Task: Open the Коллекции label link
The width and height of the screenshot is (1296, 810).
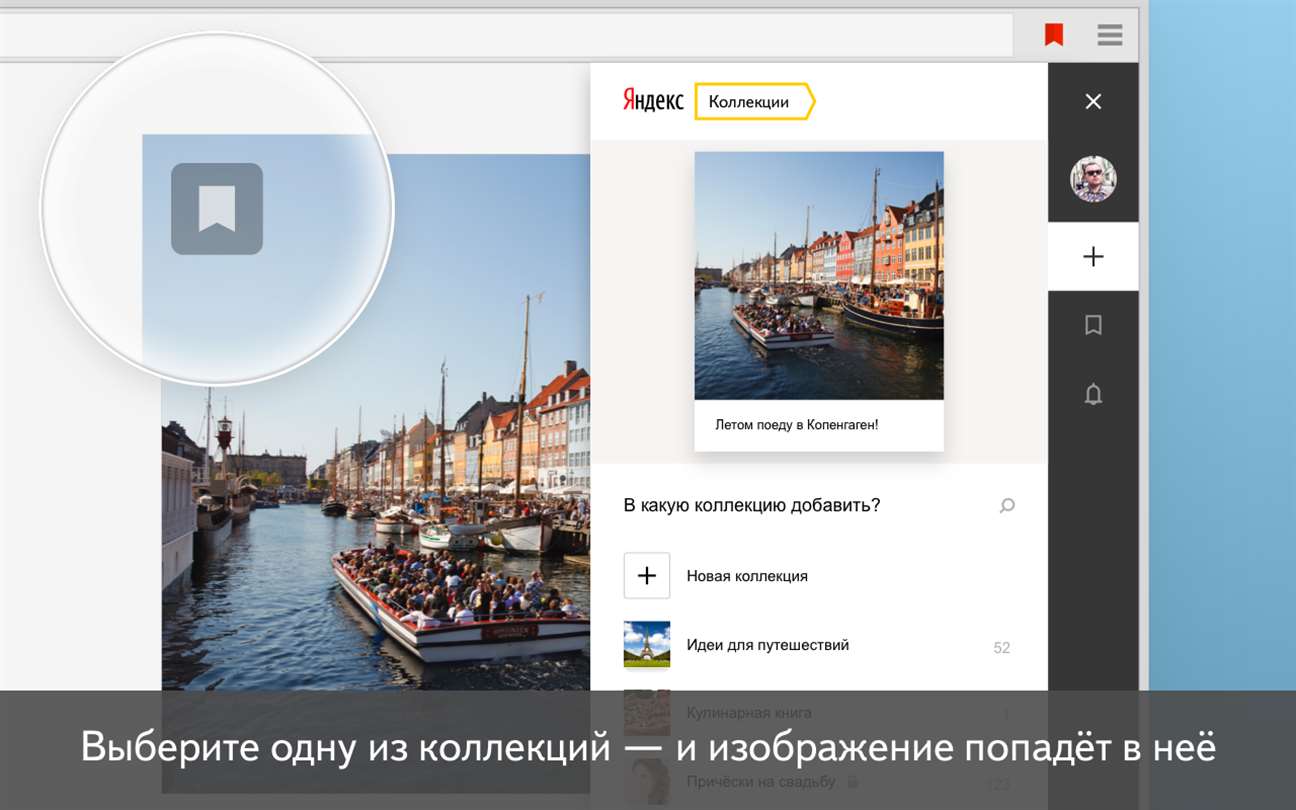Action: (x=755, y=102)
